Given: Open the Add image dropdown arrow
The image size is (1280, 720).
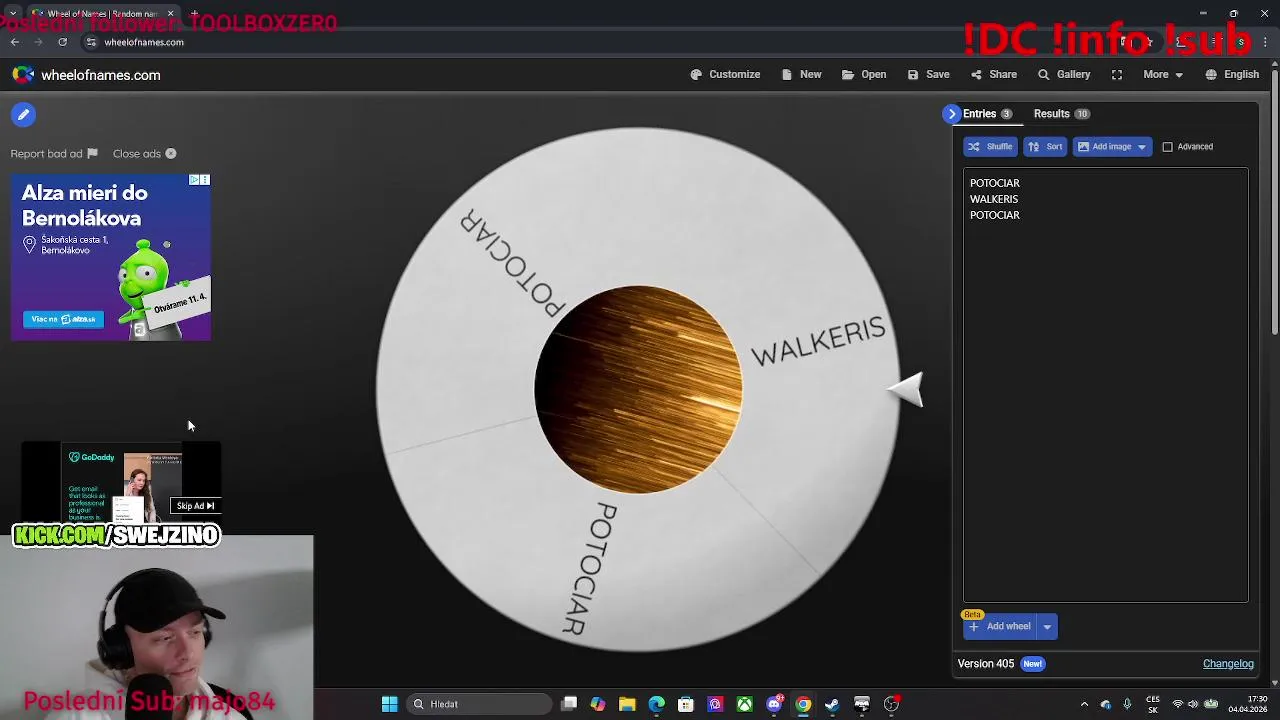Looking at the screenshot, I should (1142, 147).
